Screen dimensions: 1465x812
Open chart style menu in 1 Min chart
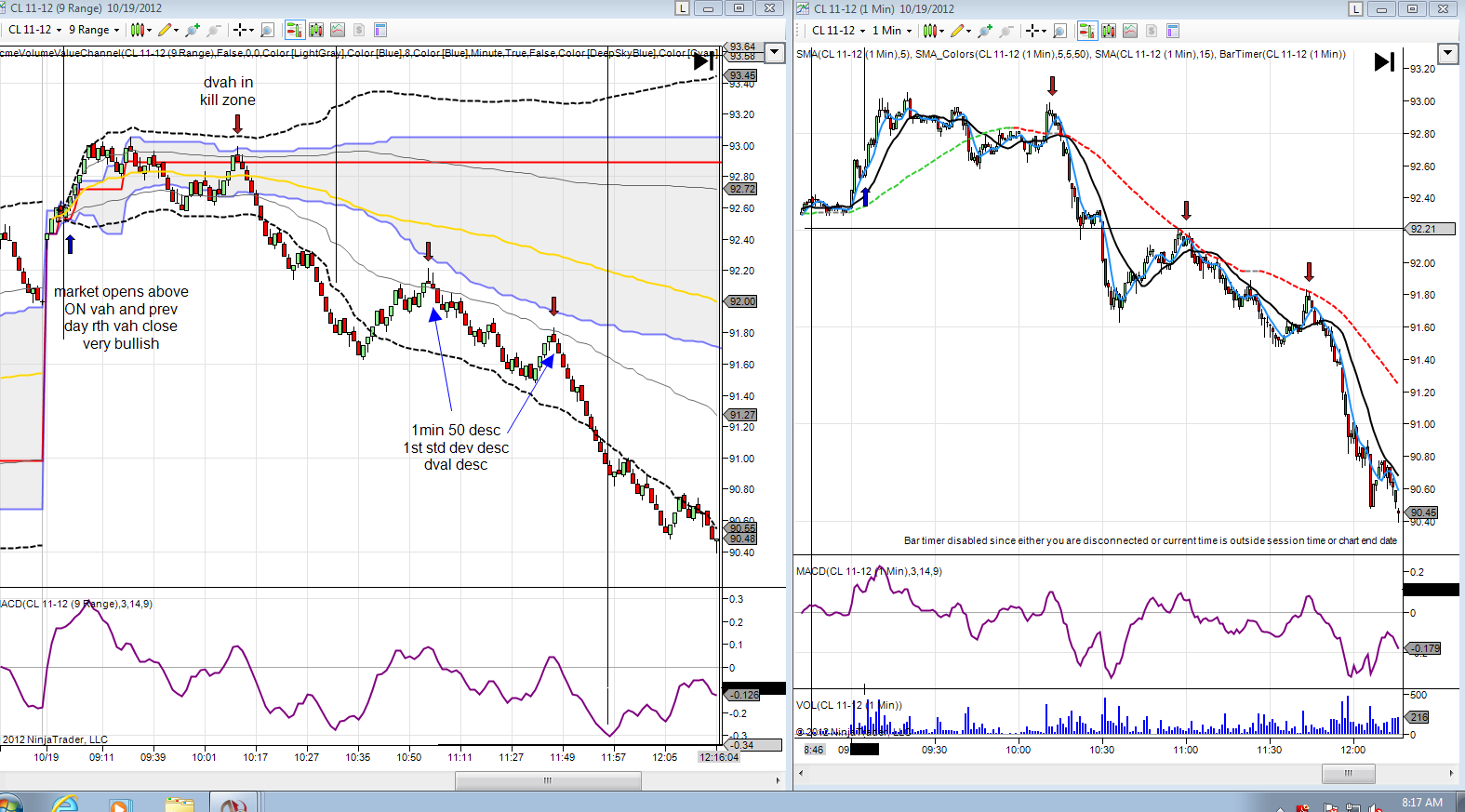click(930, 31)
